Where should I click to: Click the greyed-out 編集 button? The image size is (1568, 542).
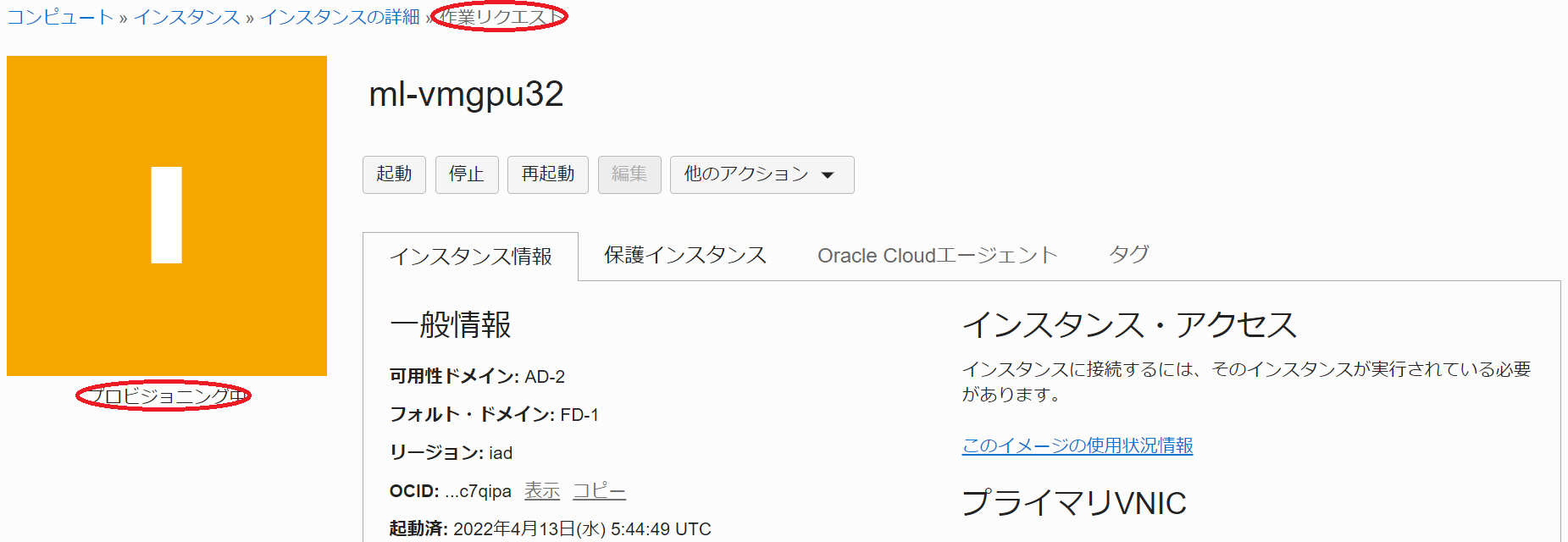pos(629,174)
